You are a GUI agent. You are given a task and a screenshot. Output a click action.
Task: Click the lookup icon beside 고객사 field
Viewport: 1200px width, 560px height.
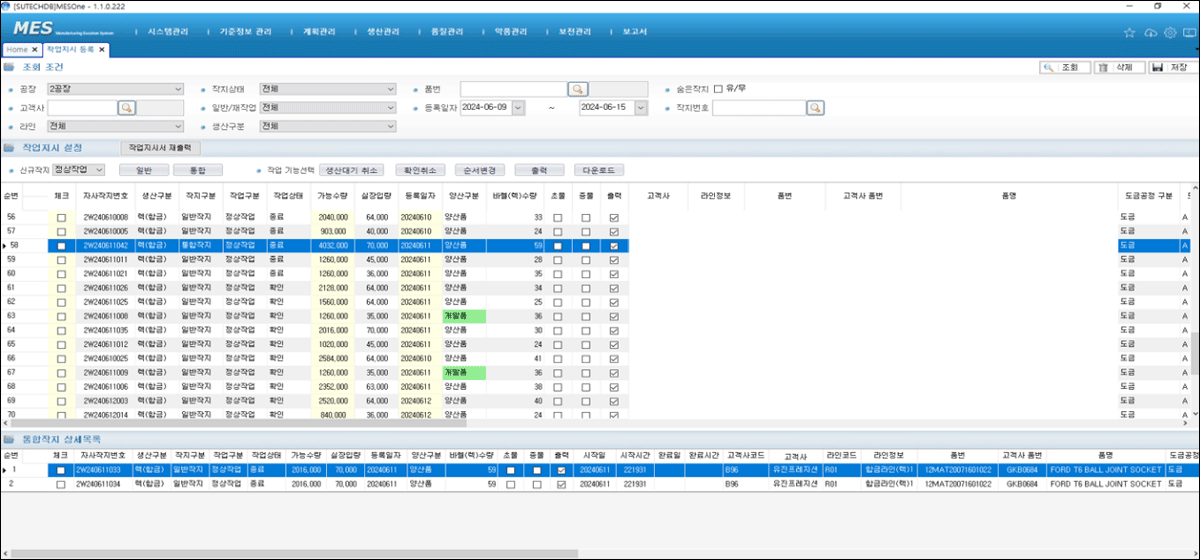tap(127, 108)
